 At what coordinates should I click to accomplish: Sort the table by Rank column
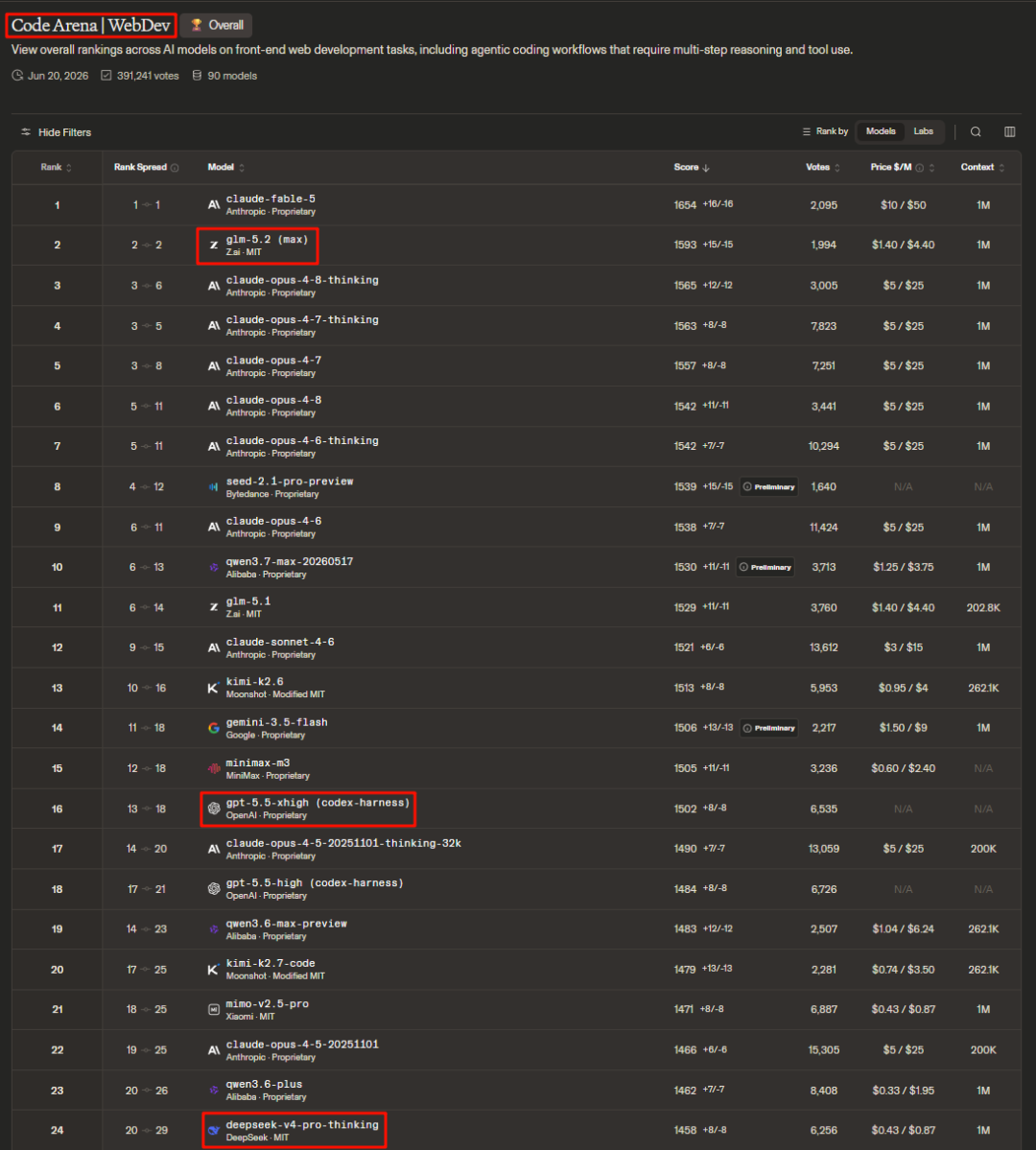pos(56,167)
